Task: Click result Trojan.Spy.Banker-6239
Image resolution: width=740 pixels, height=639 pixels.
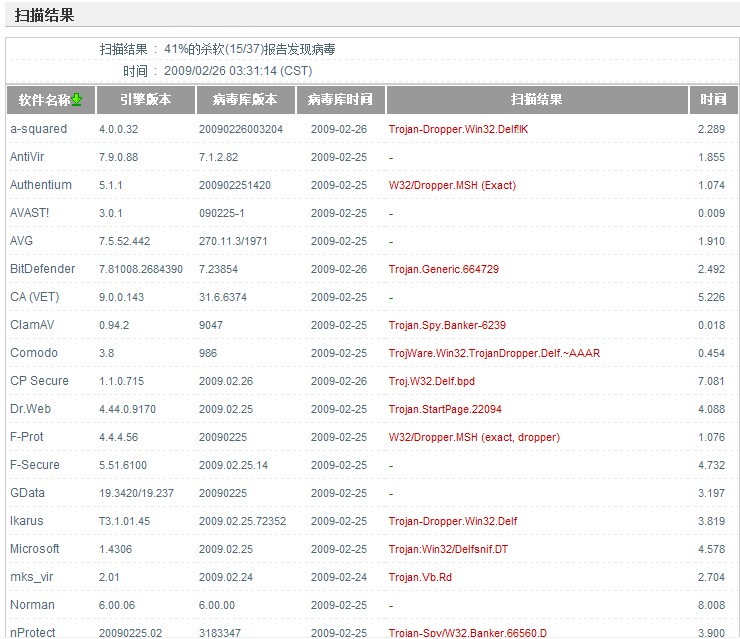Action: pos(447,325)
